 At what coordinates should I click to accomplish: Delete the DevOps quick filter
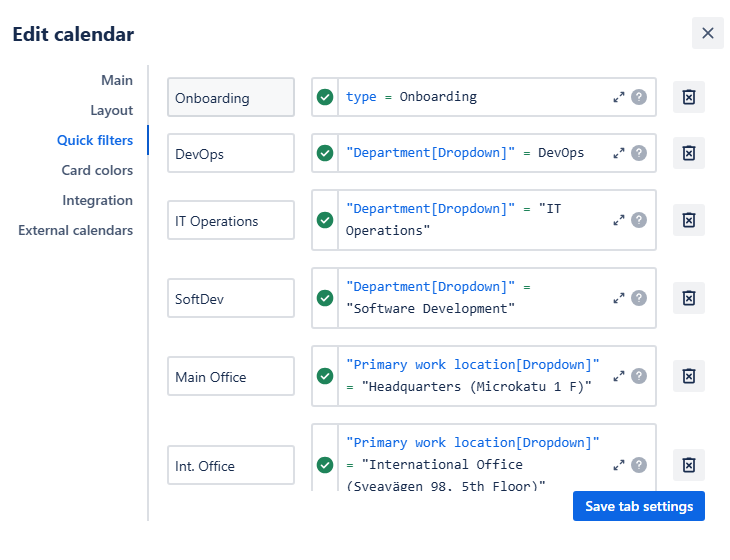688,153
